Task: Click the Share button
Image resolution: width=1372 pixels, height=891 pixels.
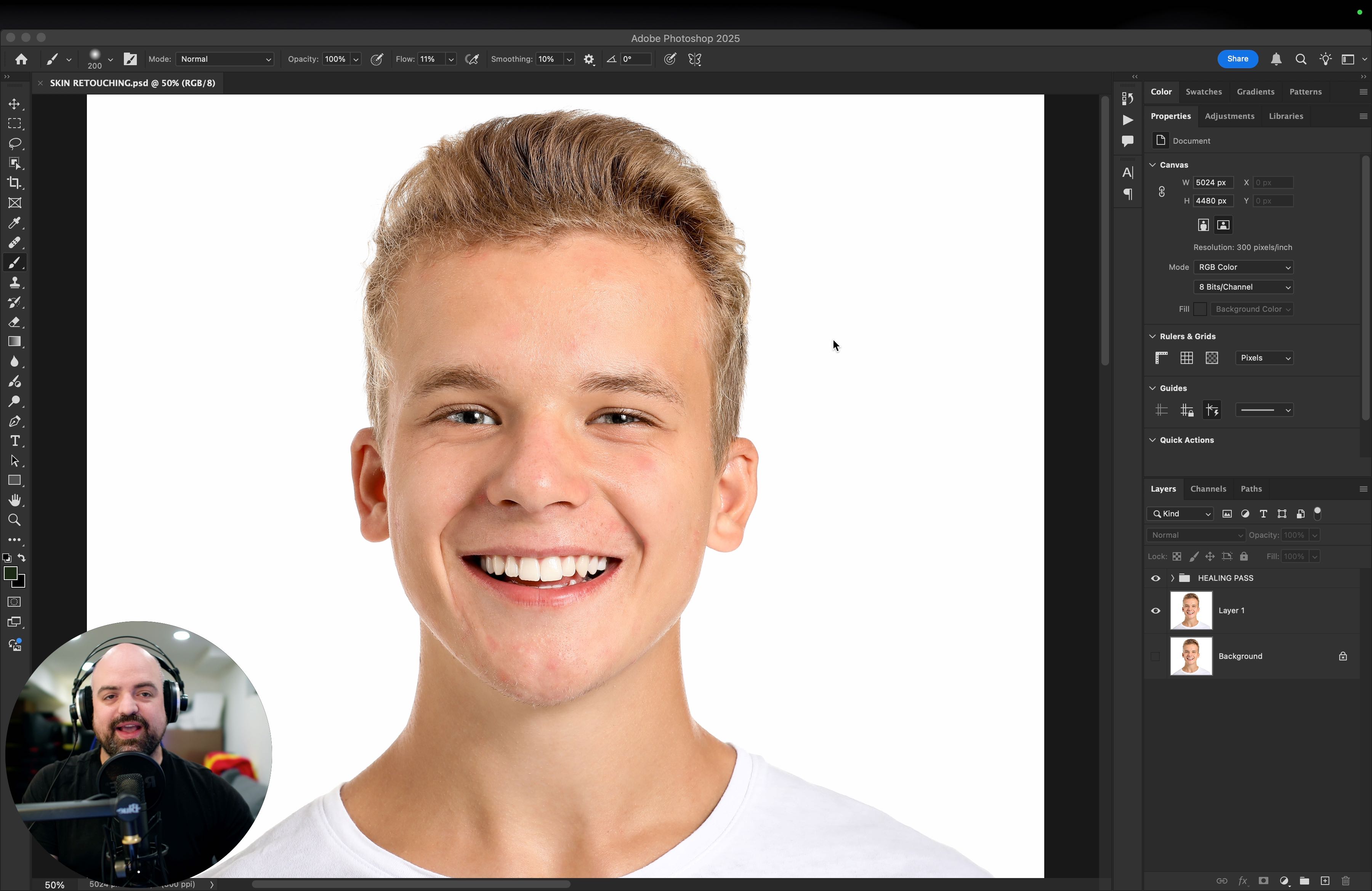Action: [x=1237, y=59]
